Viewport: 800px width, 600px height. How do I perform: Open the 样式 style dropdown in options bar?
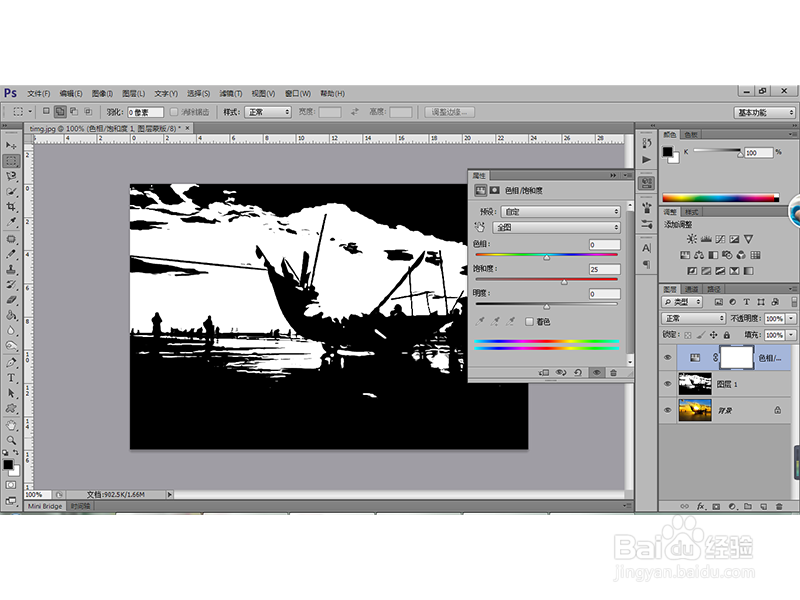[x=267, y=112]
